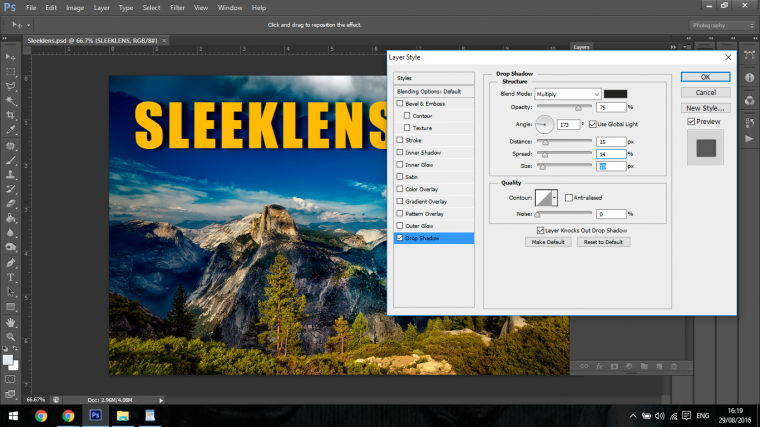Click OK in Layer Style dialog

coord(705,77)
